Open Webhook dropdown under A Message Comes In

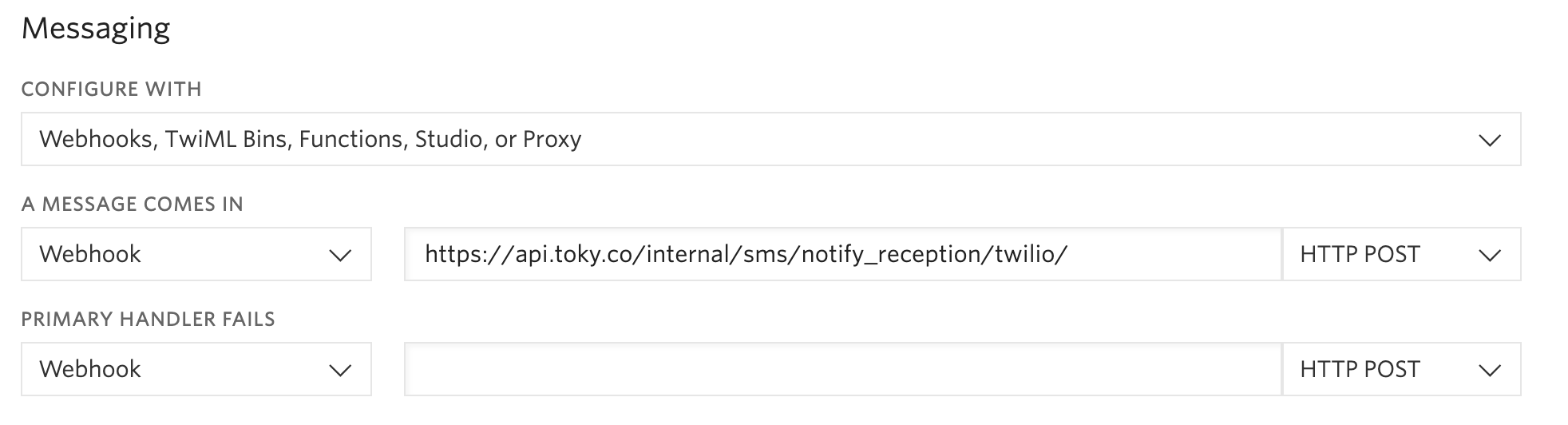click(196, 254)
